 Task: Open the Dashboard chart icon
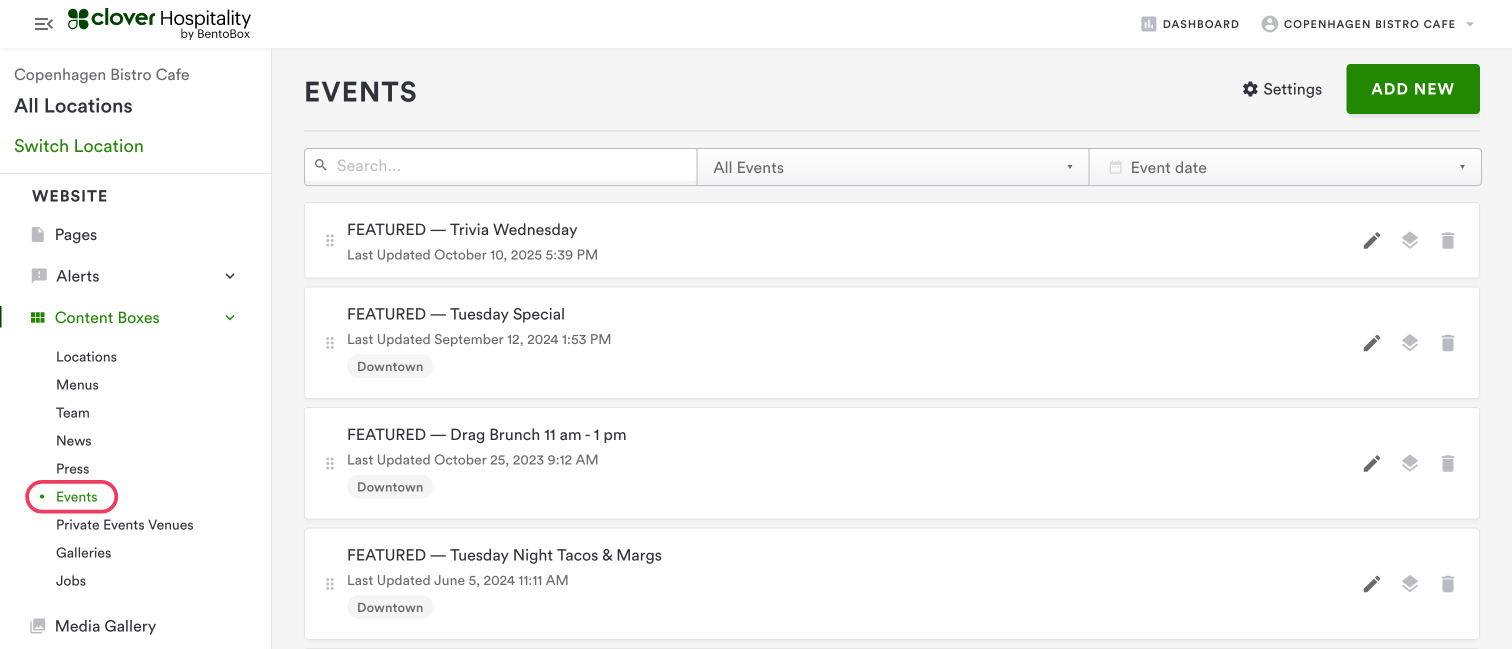coord(1149,24)
